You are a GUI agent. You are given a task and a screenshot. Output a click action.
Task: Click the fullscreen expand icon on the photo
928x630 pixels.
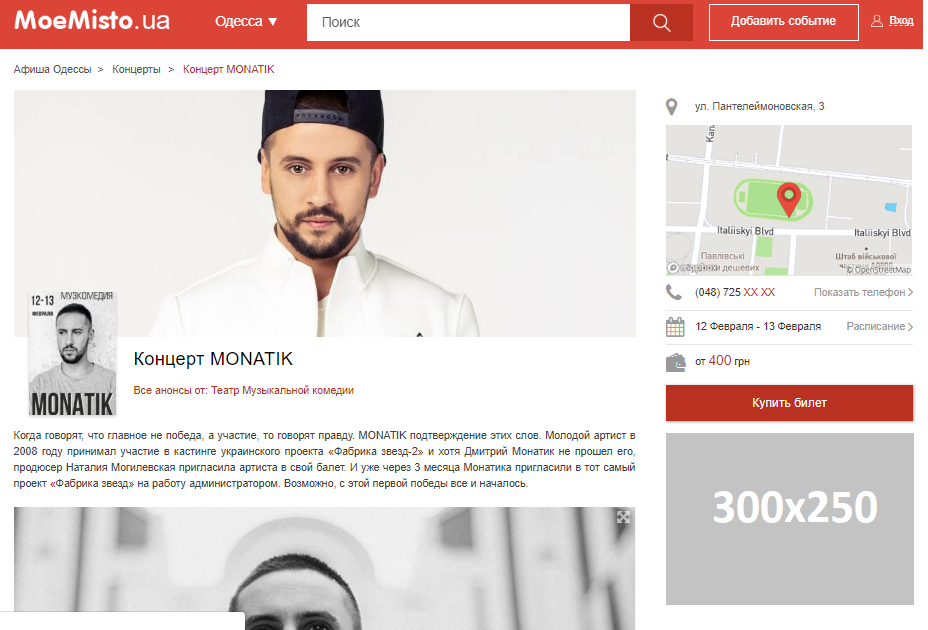coord(623,517)
